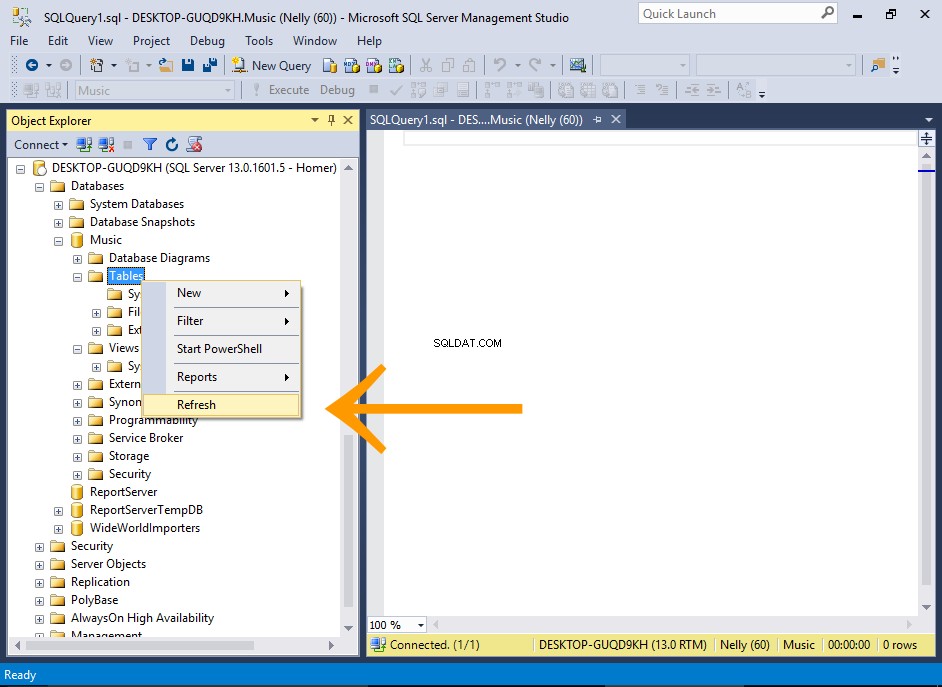This screenshot has height=687, width=942.
Task: Click the Redo arrow icon
Action: (x=535, y=65)
